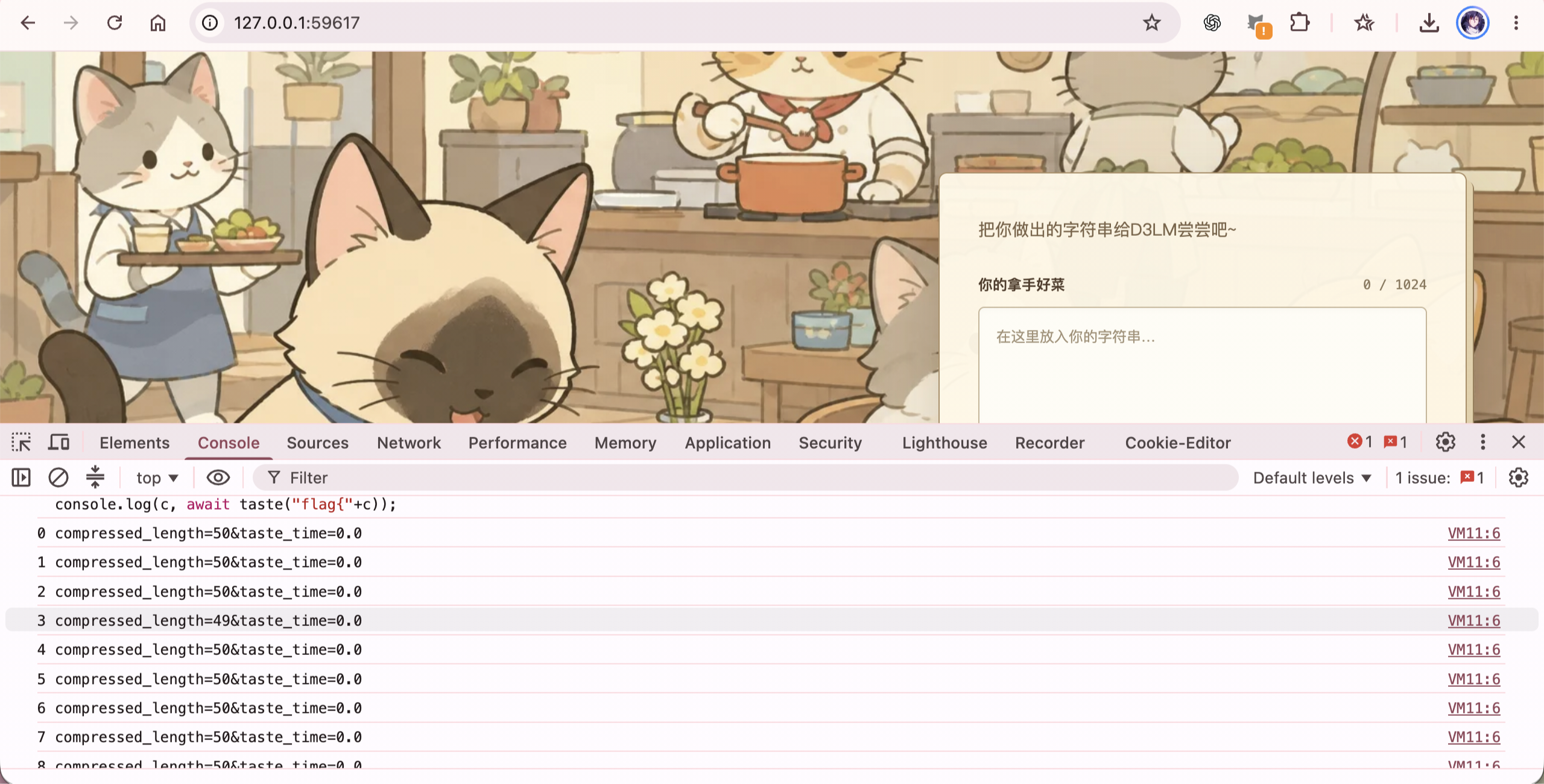Click the 1 issue button
This screenshot has height=784, width=1544.
click(x=1440, y=478)
